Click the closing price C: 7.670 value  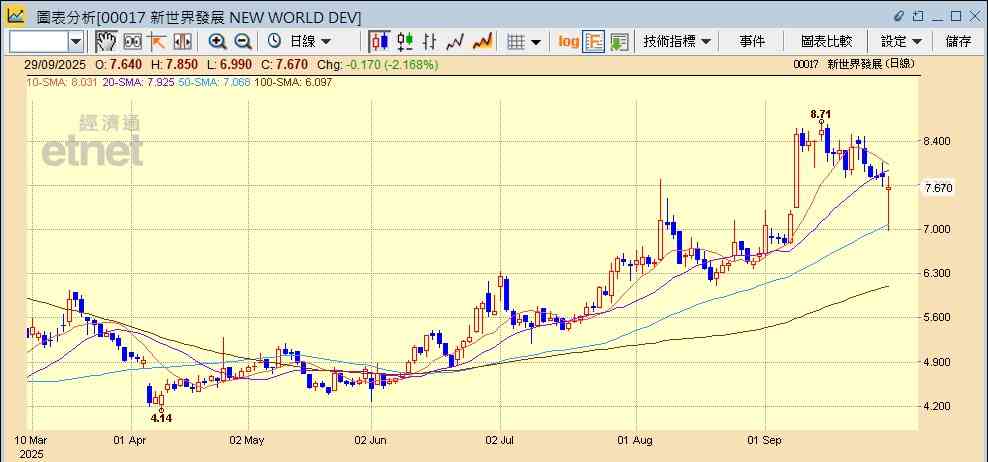[x=284, y=64]
